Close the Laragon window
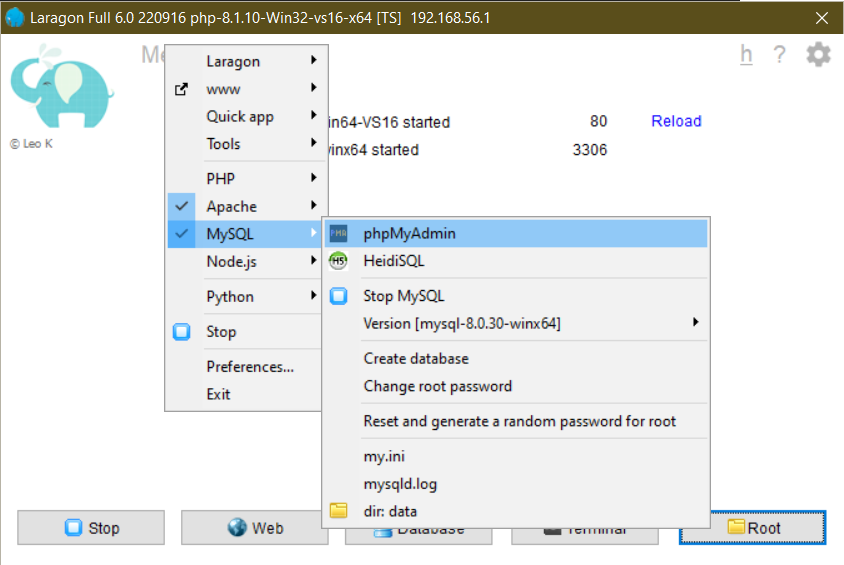This screenshot has width=844, height=565. [x=821, y=18]
